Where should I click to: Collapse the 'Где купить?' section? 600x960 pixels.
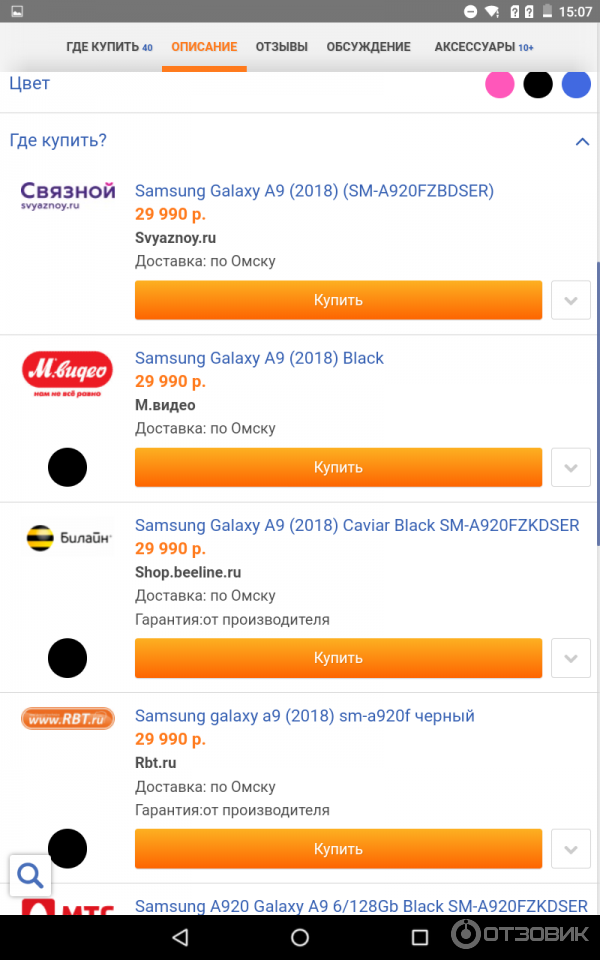[582, 141]
